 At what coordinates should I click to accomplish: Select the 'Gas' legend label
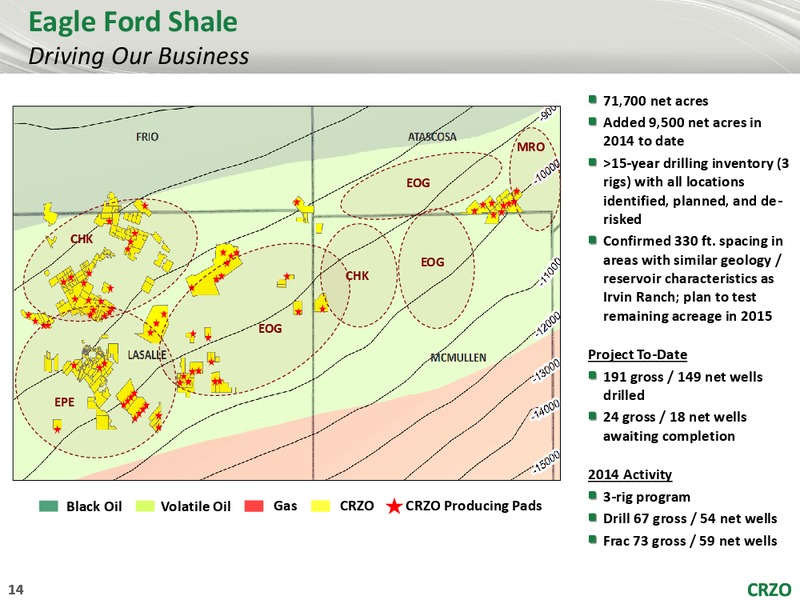(x=285, y=506)
